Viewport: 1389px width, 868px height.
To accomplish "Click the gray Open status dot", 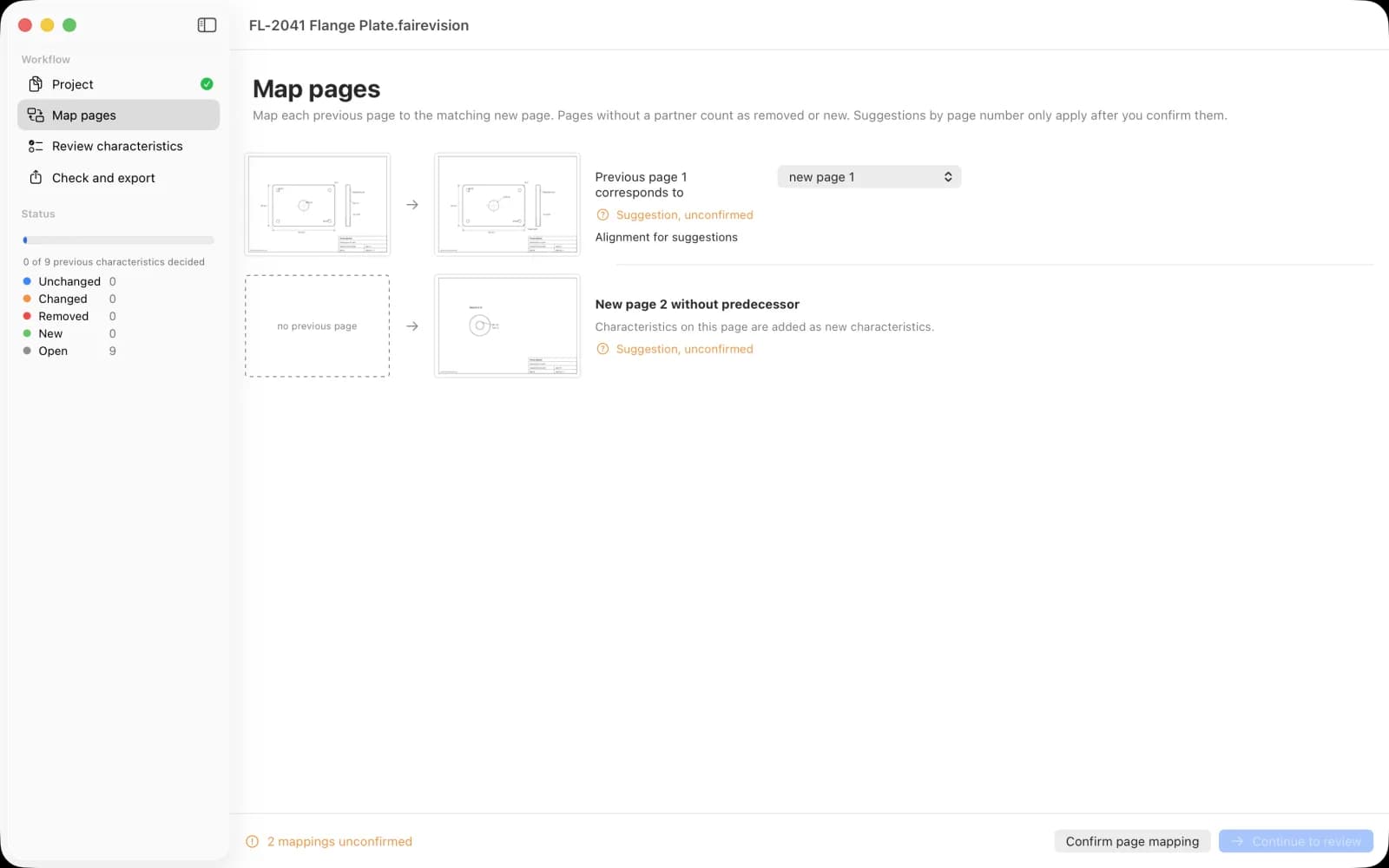I will click(27, 351).
